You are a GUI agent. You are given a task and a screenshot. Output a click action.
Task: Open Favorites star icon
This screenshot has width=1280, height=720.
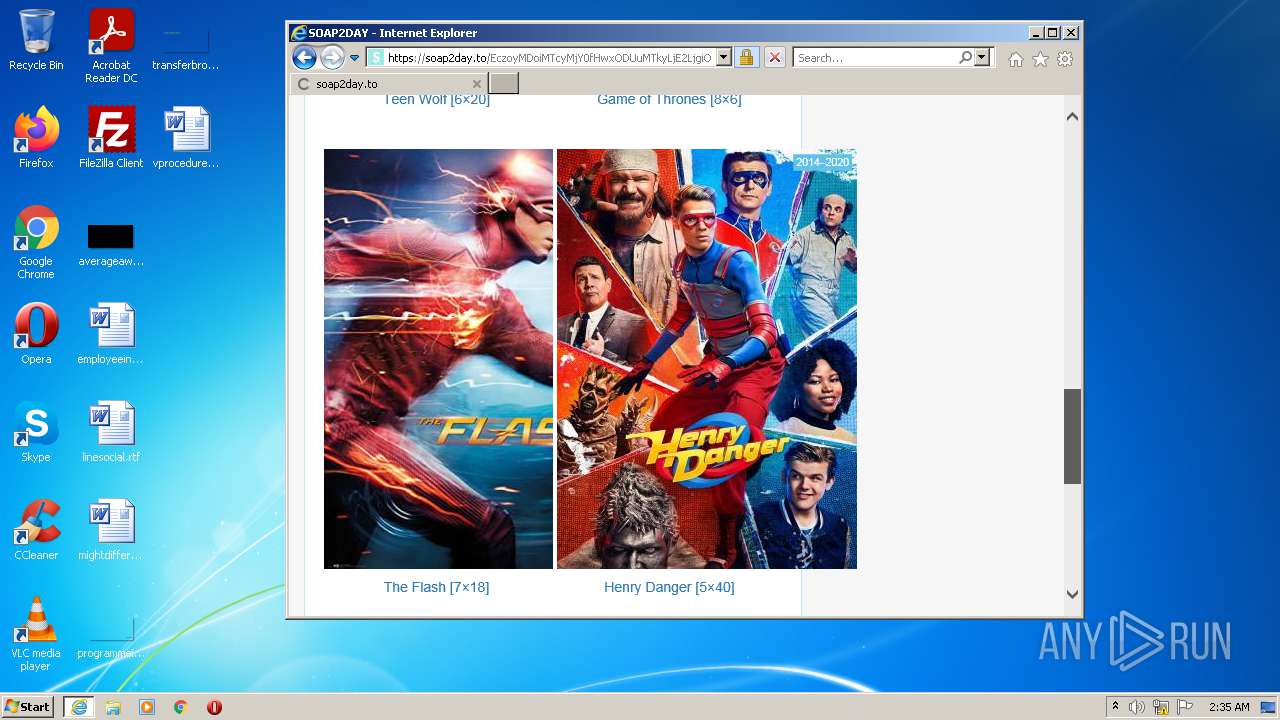[x=1040, y=59]
